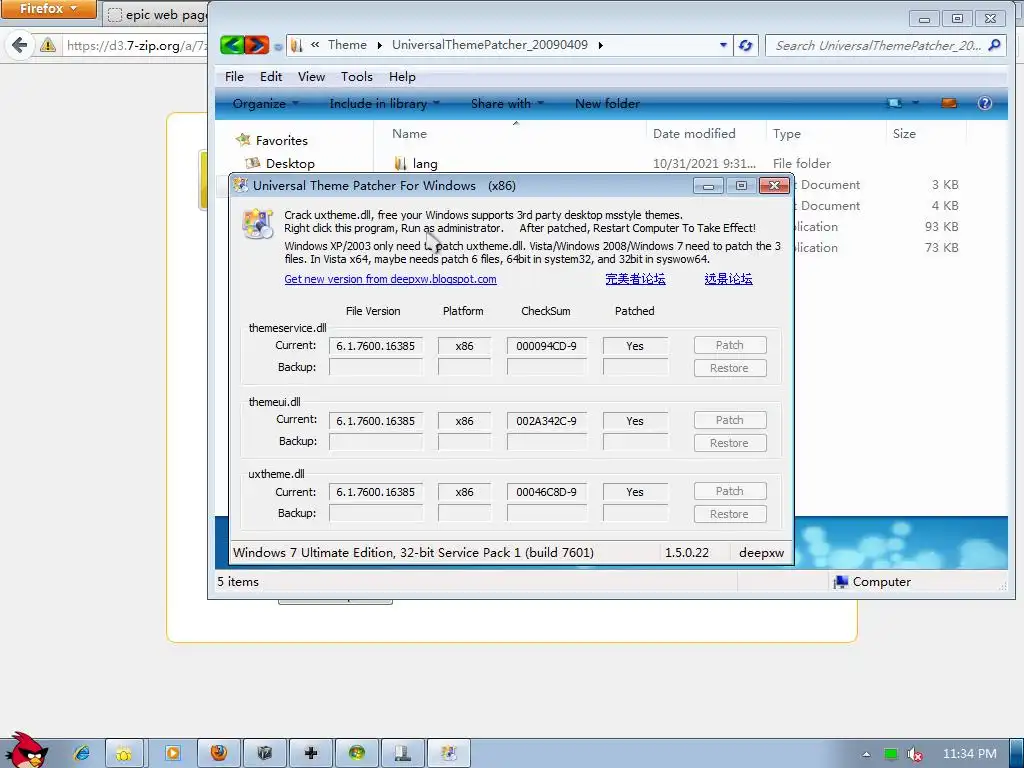Click Patch for uxtheme.dll
The image size is (1024, 768).
pos(729,491)
